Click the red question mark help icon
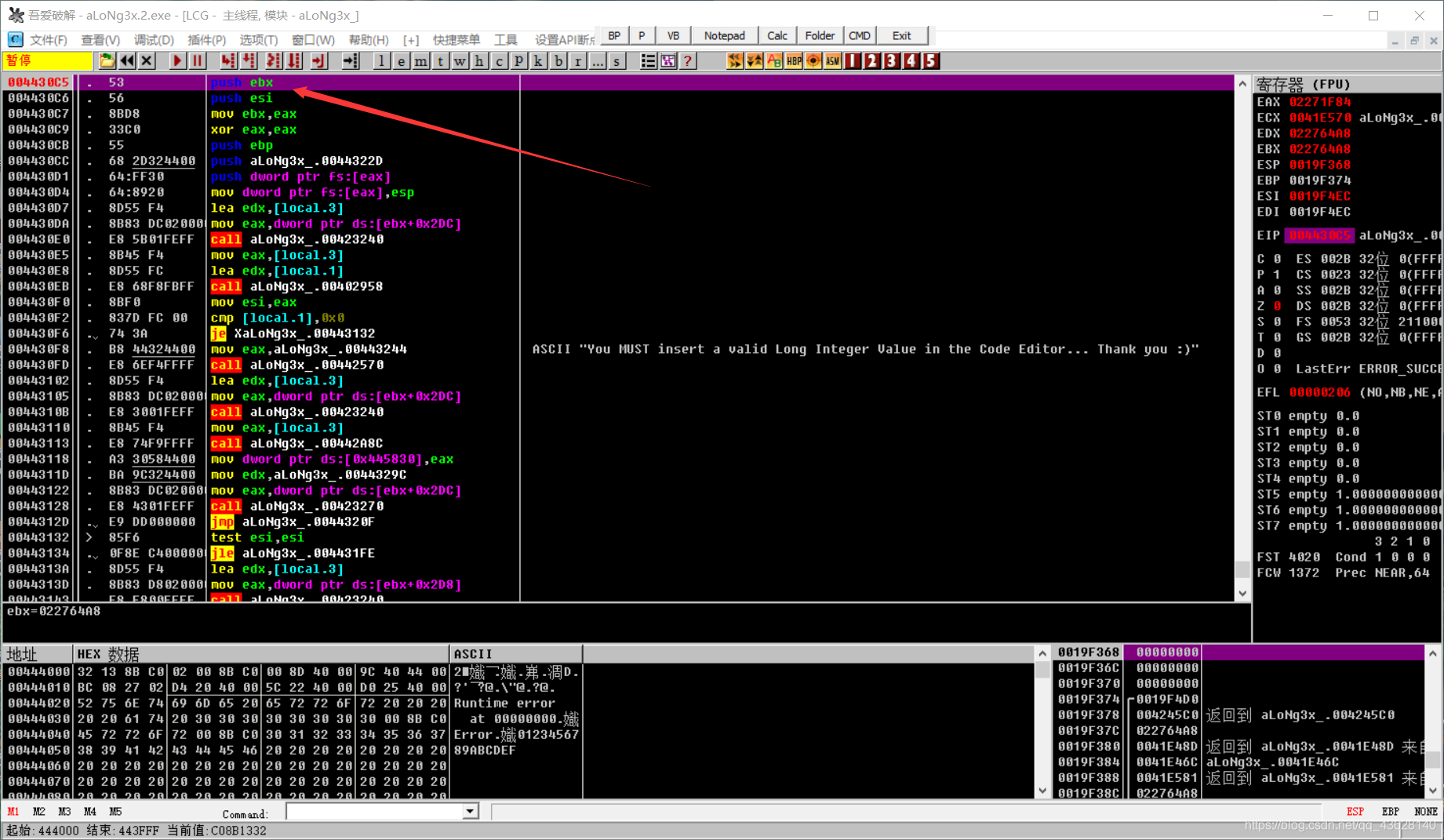The width and height of the screenshot is (1444, 840). tap(688, 60)
